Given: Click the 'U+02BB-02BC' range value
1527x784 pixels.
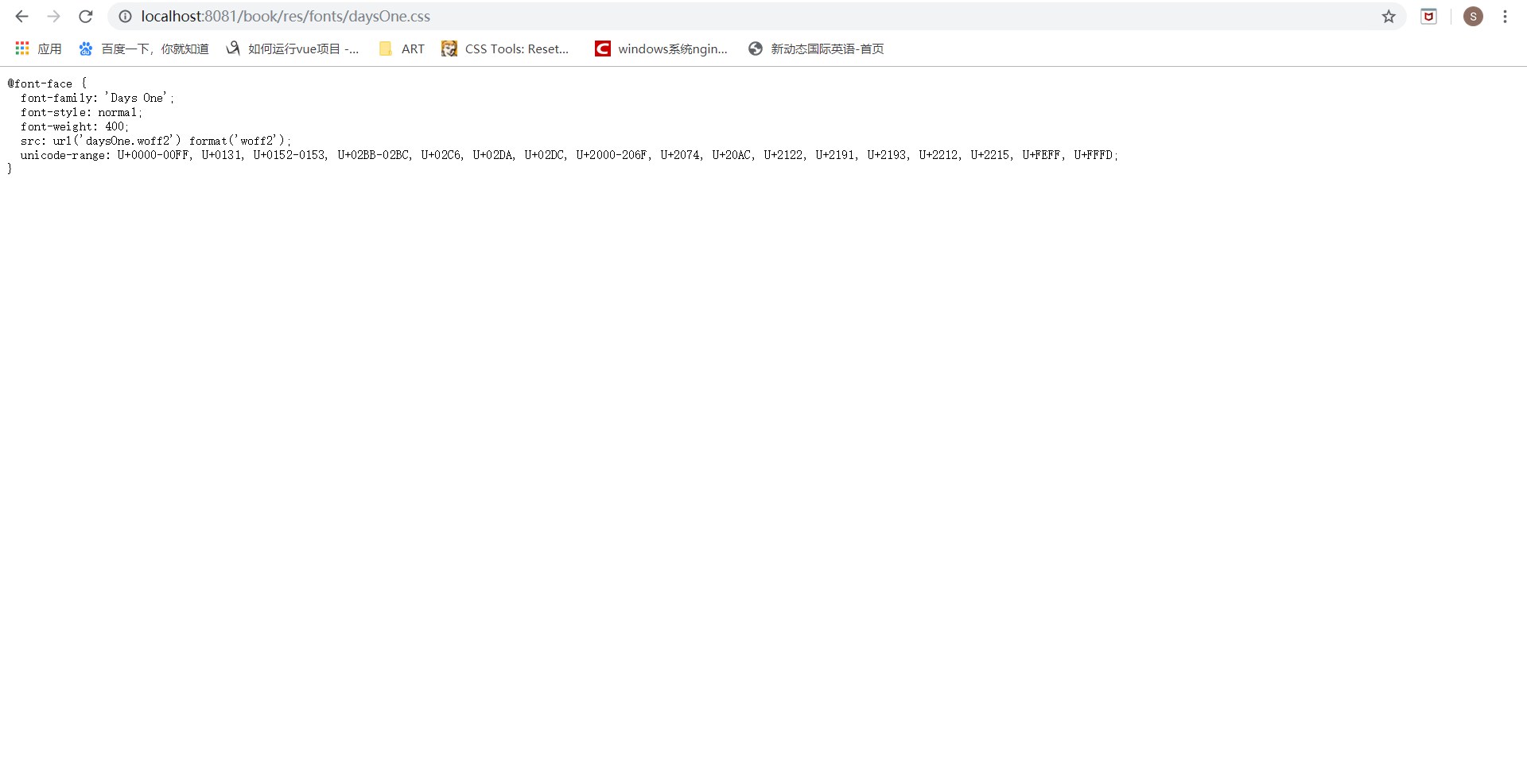Looking at the screenshot, I should (x=373, y=155).
